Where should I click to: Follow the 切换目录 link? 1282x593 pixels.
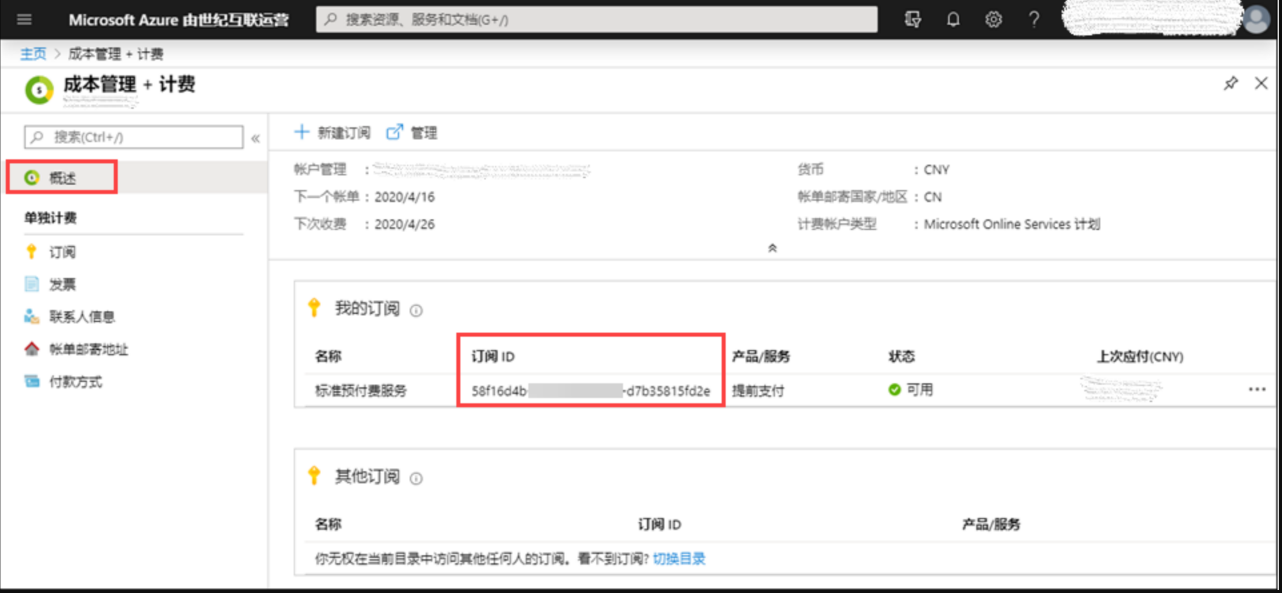pos(679,558)
